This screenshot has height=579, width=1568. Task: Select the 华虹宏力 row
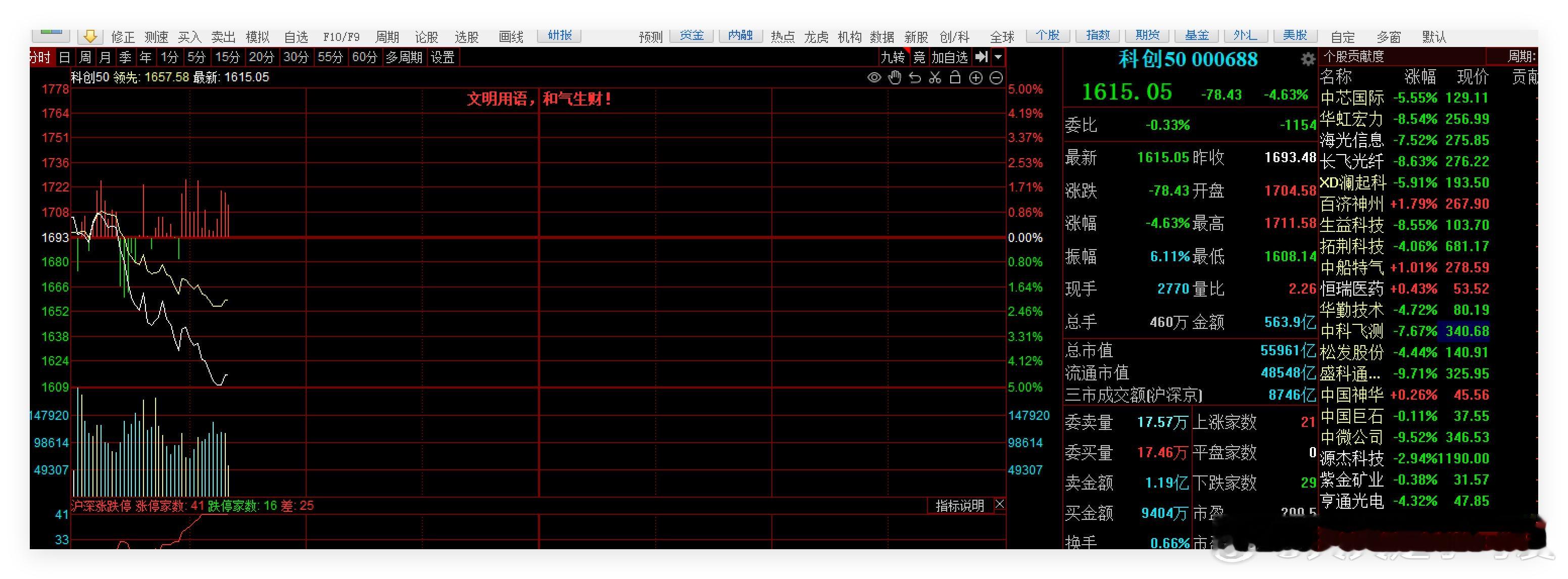point(1429,119)
